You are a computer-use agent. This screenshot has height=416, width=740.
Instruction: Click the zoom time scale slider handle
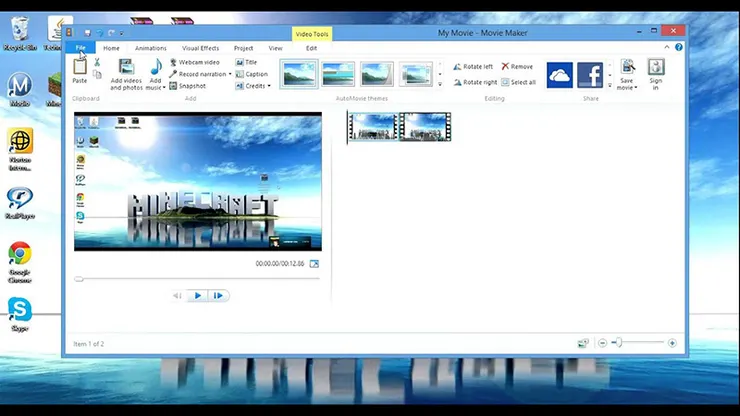[619, 343]
